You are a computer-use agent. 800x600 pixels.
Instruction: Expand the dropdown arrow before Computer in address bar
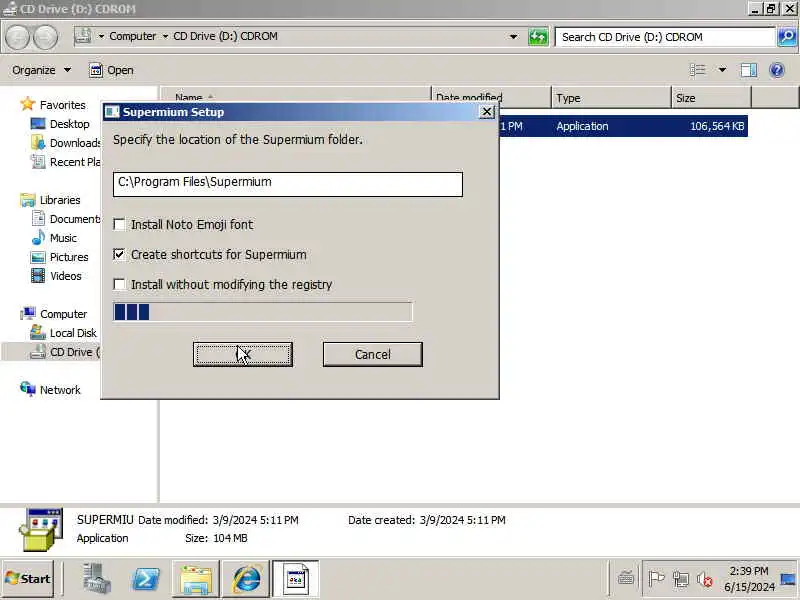101,36
